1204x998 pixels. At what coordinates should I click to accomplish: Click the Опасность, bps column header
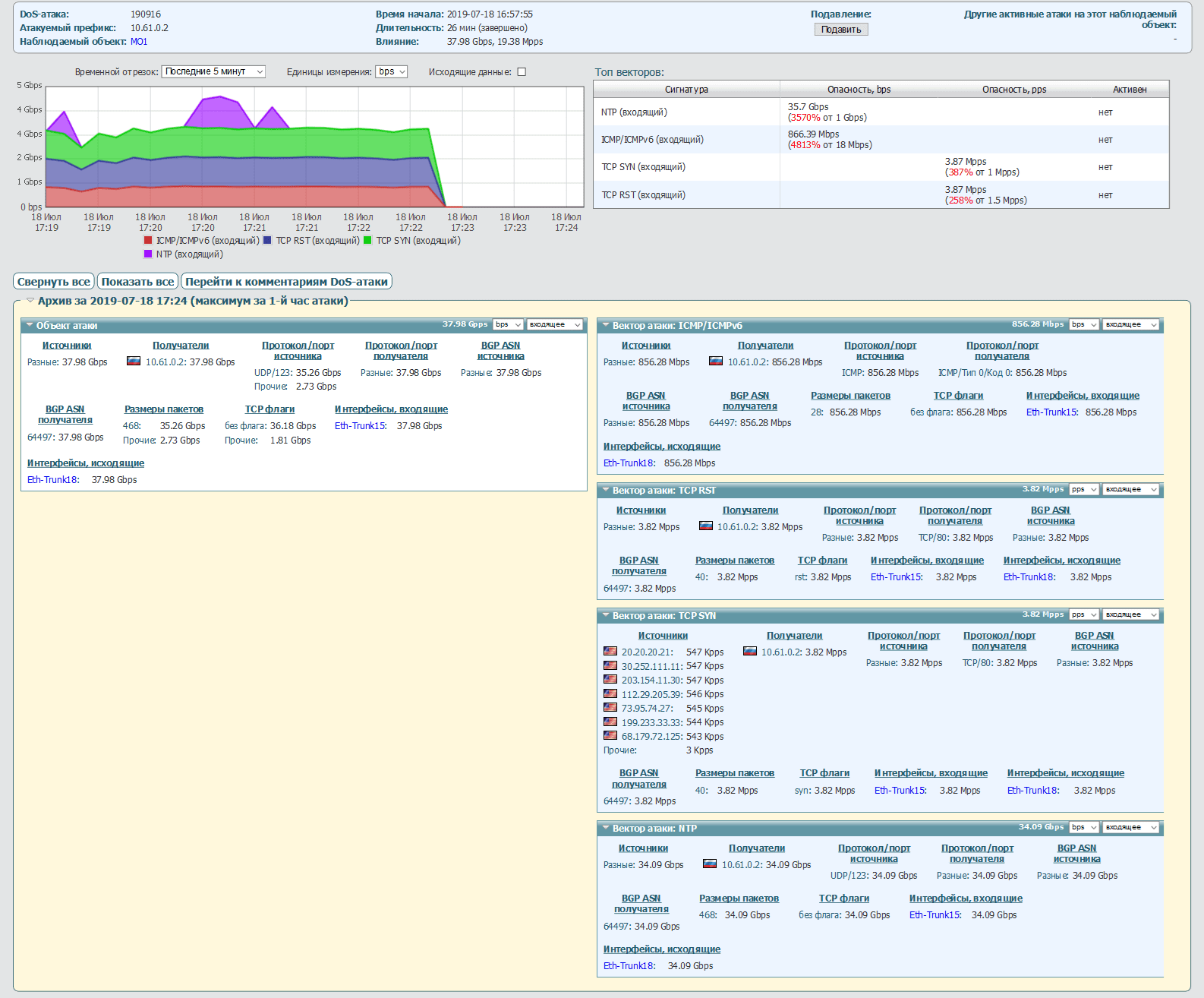click(859, 90)
